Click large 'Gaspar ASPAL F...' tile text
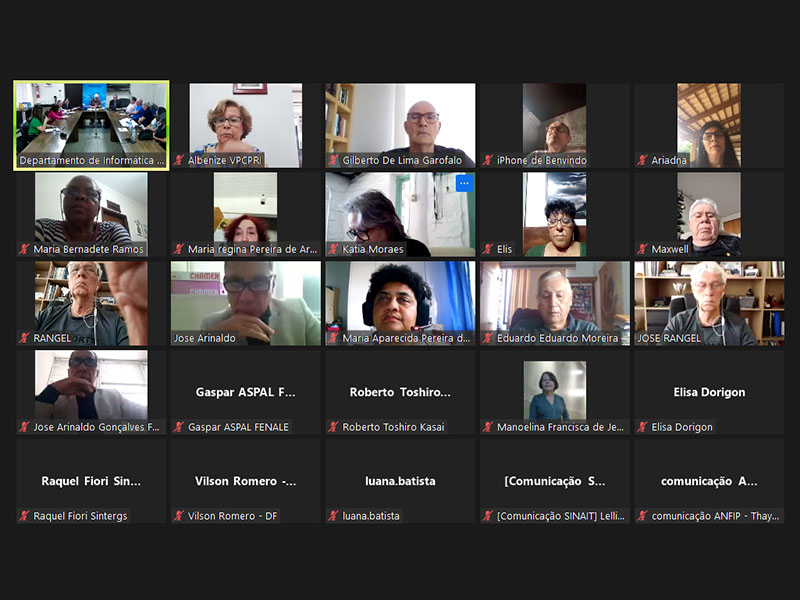Viewport: 800px width, 600px height. tap(245, 392)
